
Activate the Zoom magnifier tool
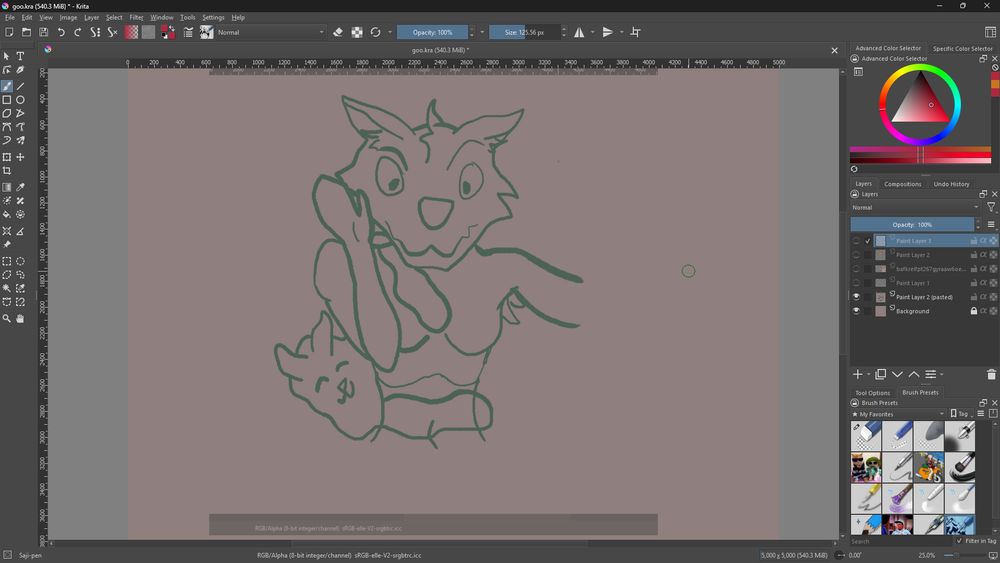pos(7,319)
